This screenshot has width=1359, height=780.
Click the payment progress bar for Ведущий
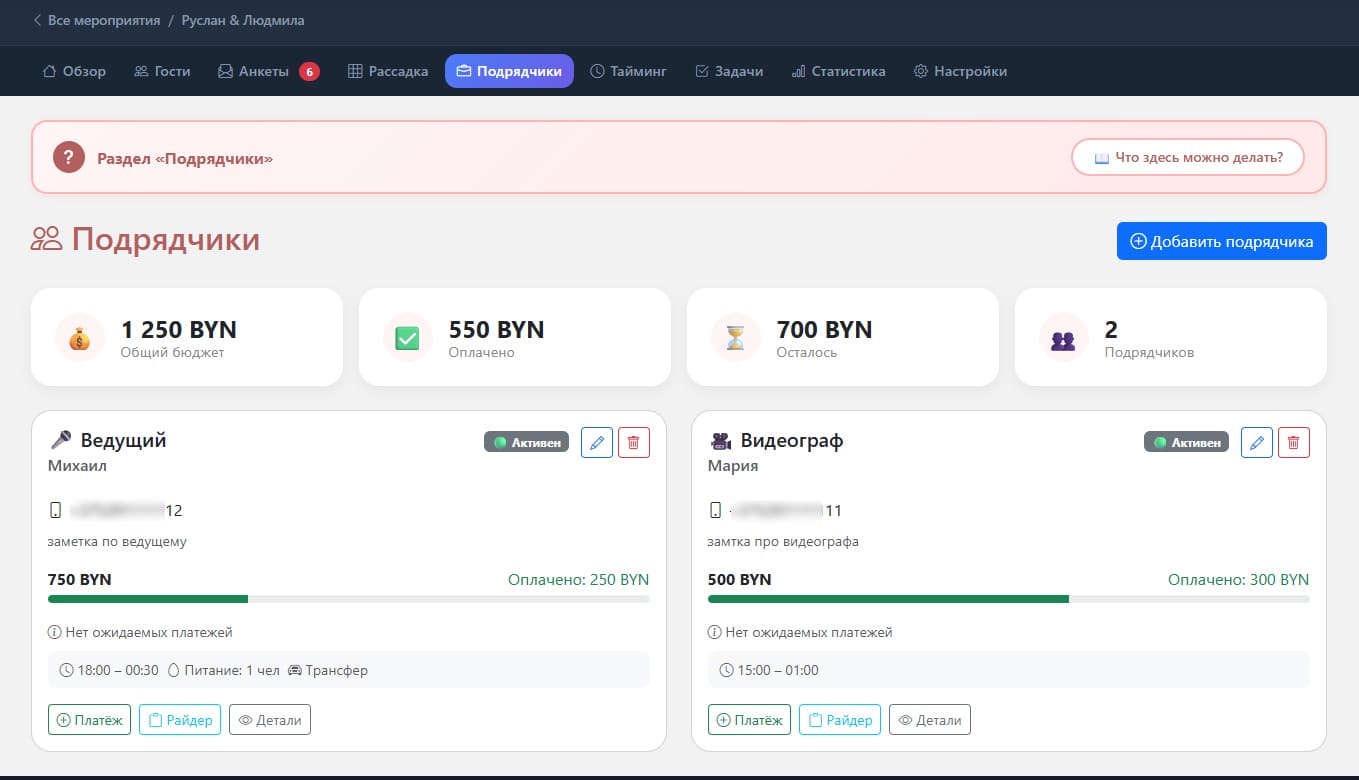click(x=349, y=599)
